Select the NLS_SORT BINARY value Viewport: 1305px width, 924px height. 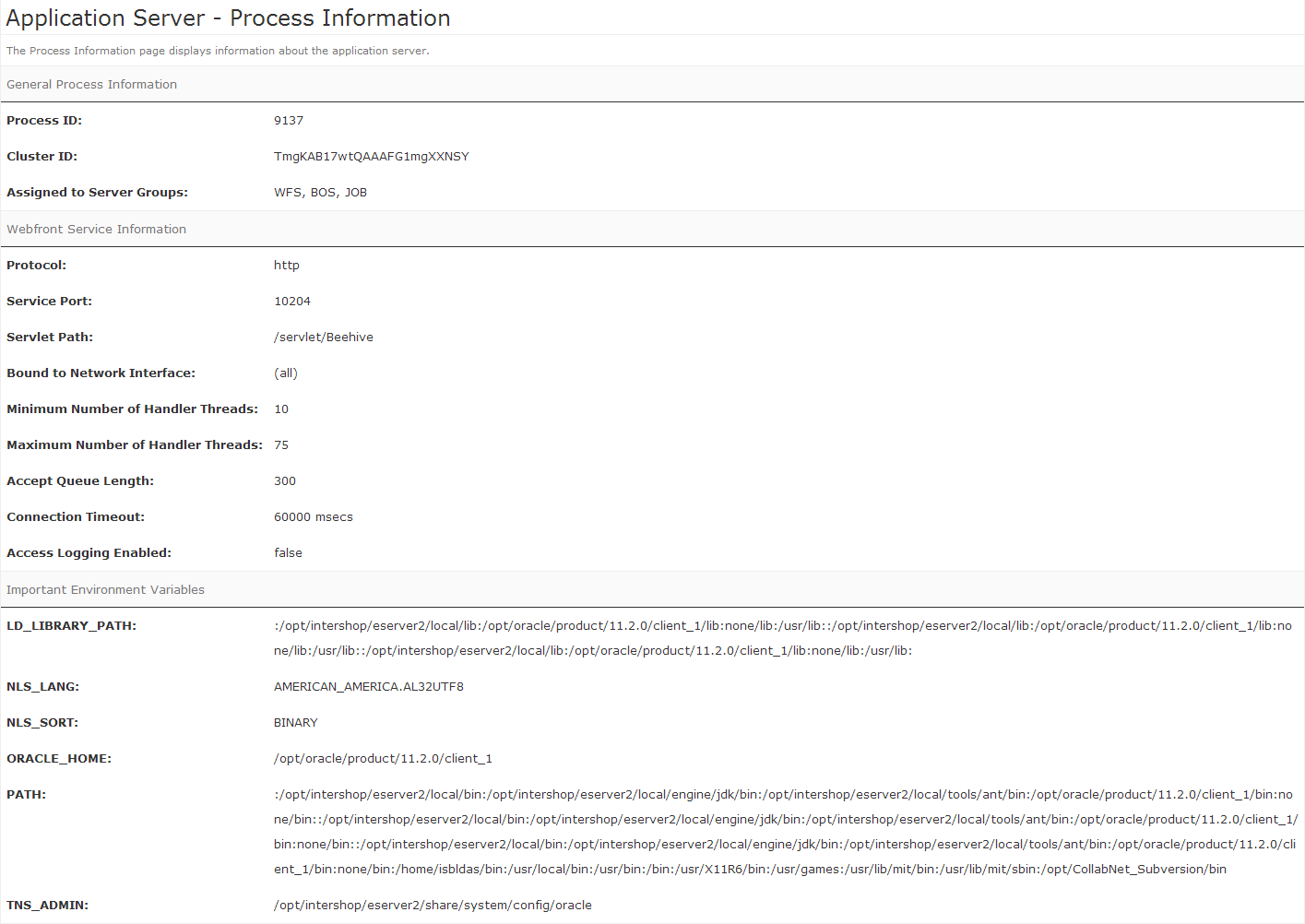(295, 722)
